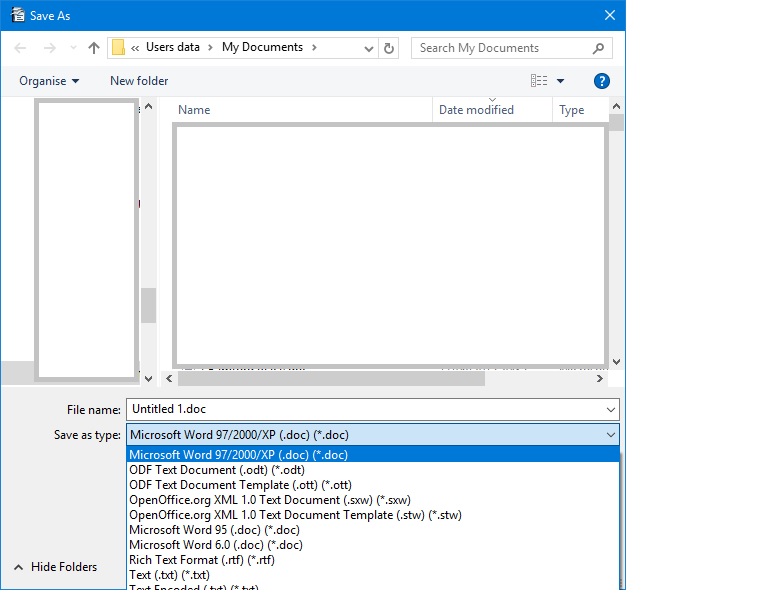Open the Help question mark icon
The width and height of the screenshot is (768, 614).
(602, 81)
